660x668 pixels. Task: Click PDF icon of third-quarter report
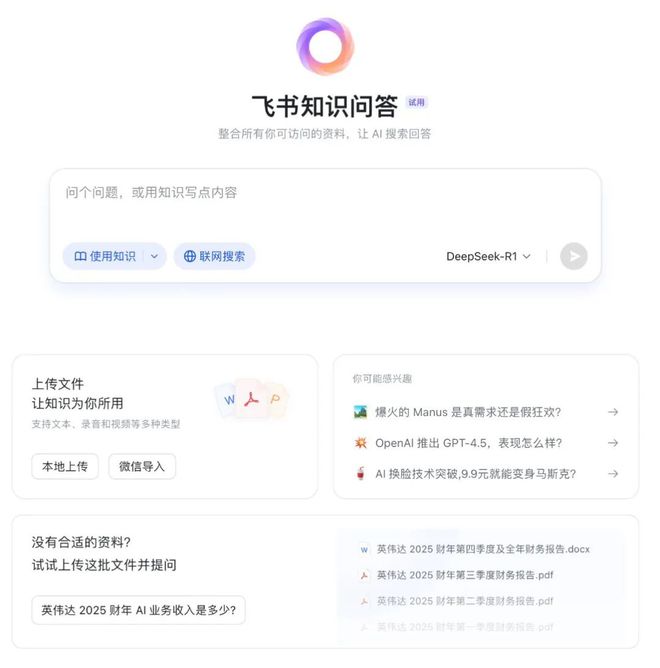pyautogui.click(x=364, y=576)
